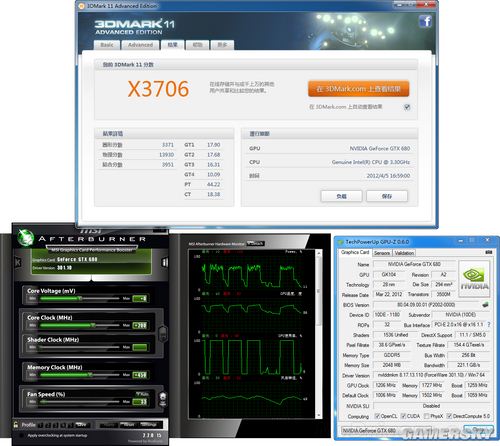Click the BIOS save chip icon in GPU-Z
The image size is (500, 446).
(x=485, y=304)
